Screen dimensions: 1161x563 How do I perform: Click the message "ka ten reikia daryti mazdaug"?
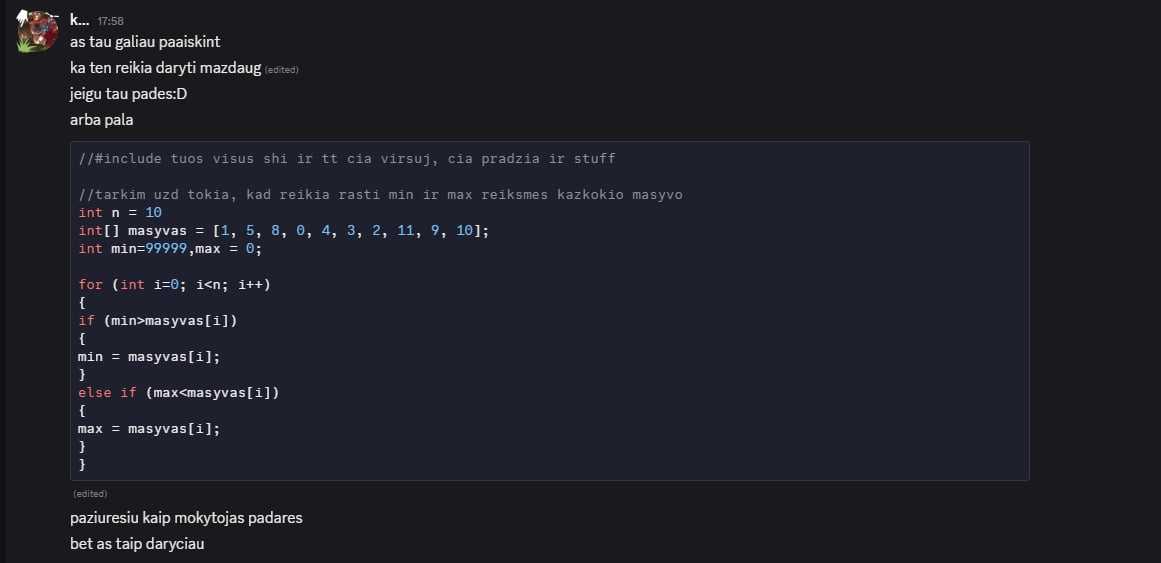[165, 68]
